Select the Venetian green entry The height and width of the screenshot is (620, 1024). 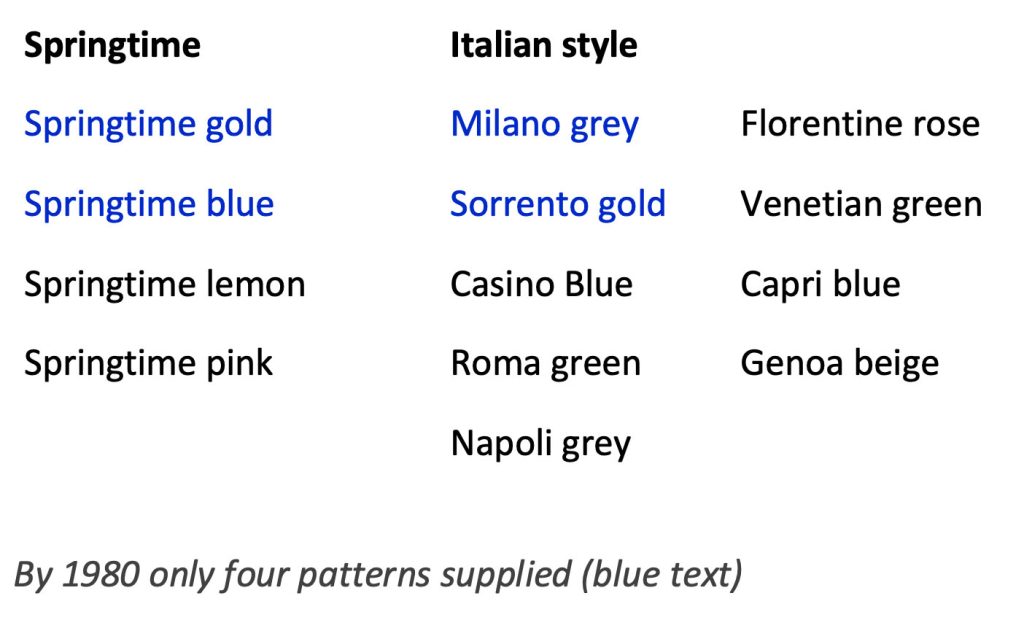[x=861, y=205]
